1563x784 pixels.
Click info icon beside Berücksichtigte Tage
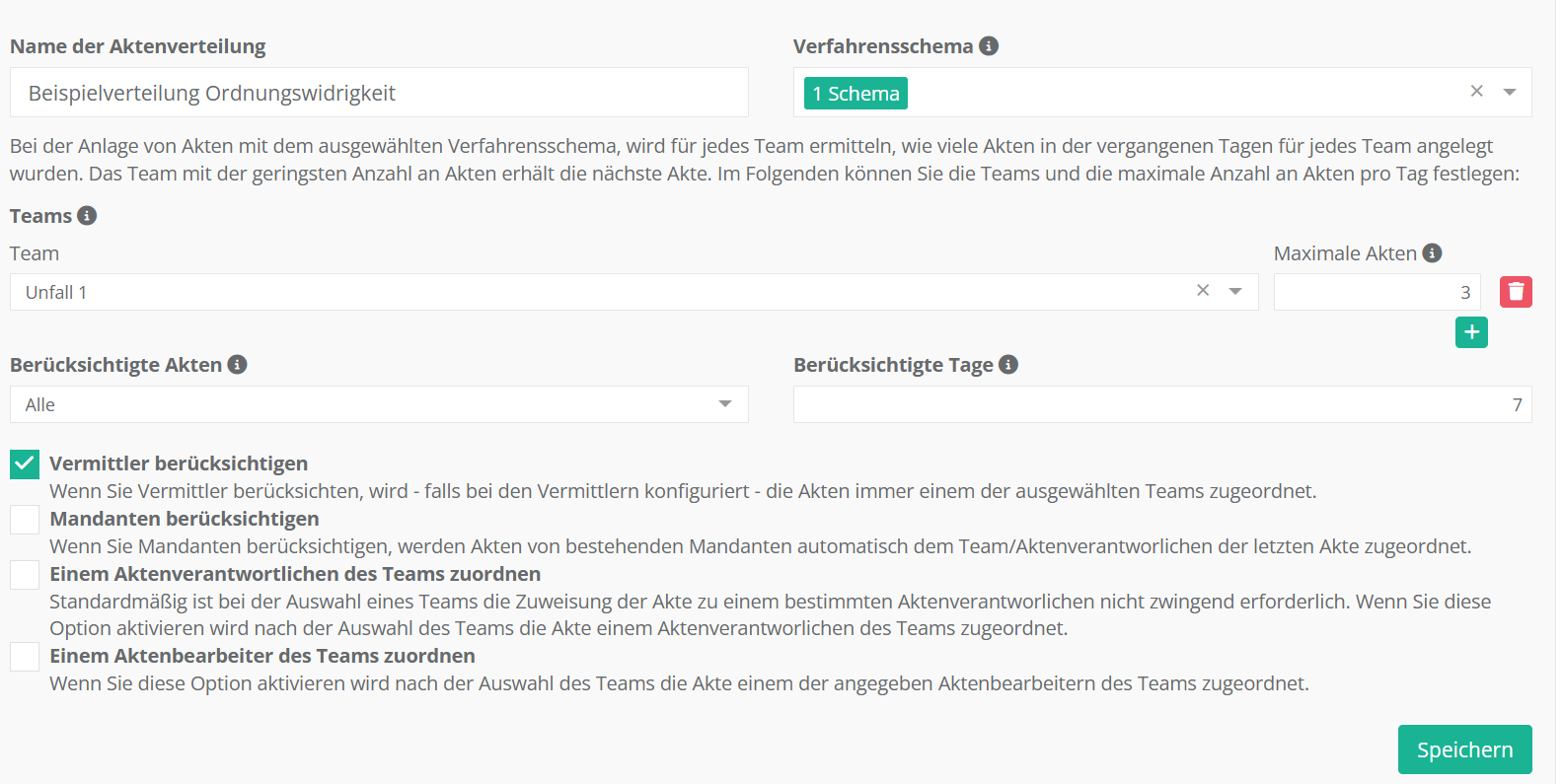tap(1007, 365)
